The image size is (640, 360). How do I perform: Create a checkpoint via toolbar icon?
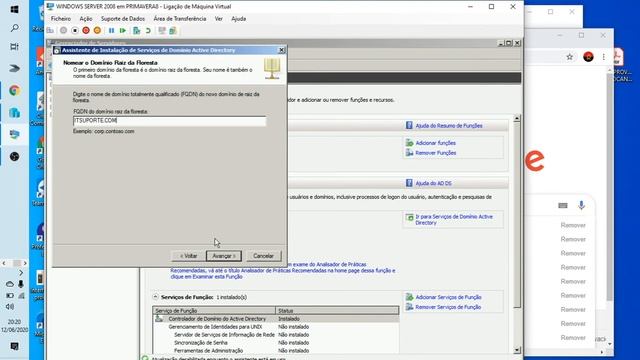[137, 31]
